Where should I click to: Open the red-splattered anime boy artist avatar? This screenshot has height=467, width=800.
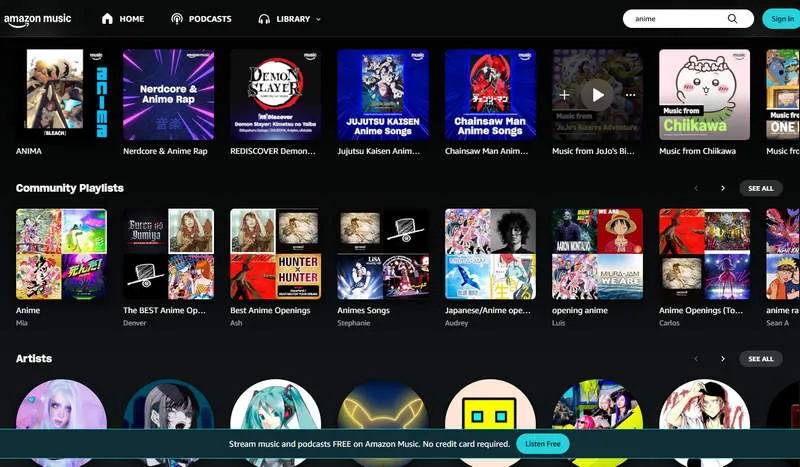(705, 404)
